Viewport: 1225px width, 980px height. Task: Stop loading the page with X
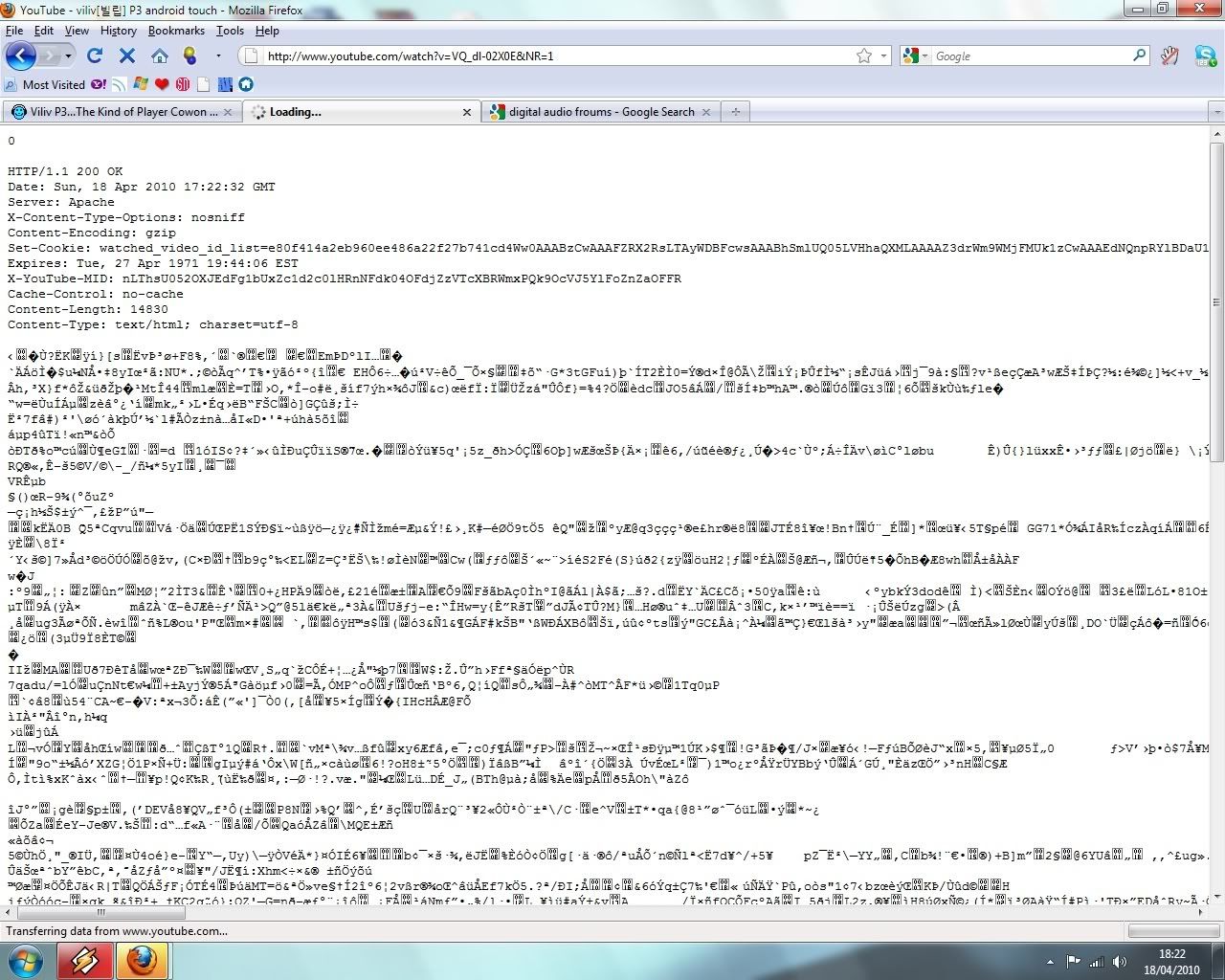[127, 56]
